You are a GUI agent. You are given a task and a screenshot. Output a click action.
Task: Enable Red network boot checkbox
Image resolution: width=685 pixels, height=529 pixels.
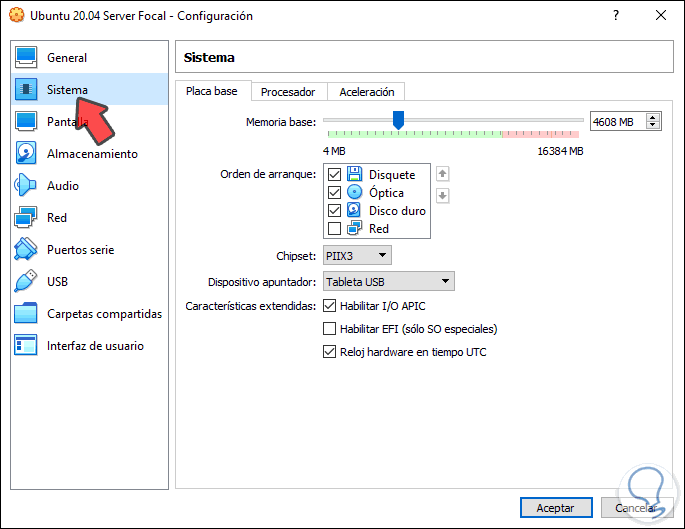click(334, 228)
